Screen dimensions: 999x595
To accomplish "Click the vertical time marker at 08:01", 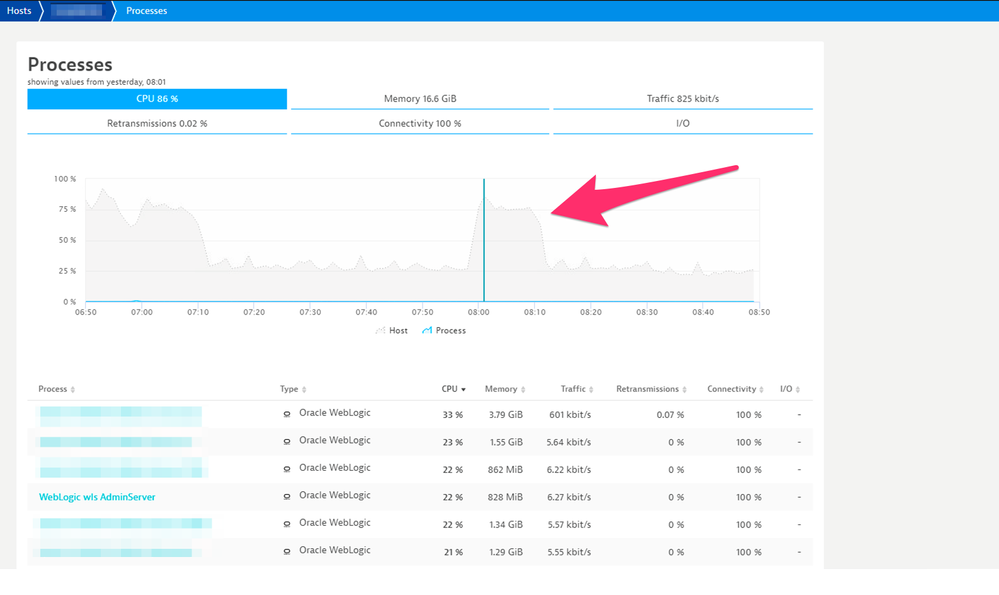I will click(484, 240).
